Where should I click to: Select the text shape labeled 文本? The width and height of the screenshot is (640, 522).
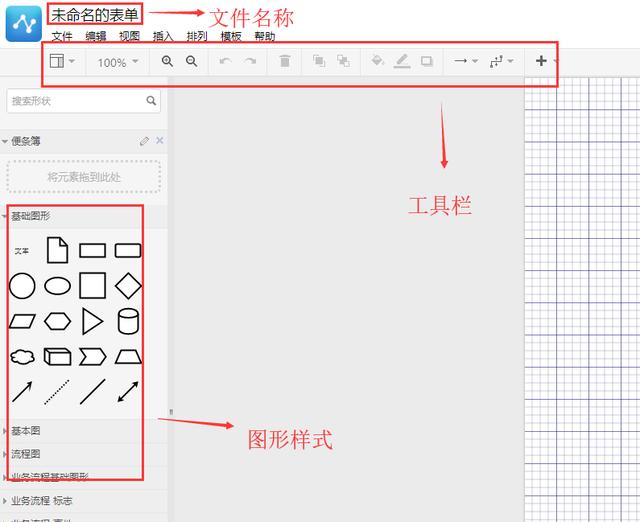(x=22, y=251)
